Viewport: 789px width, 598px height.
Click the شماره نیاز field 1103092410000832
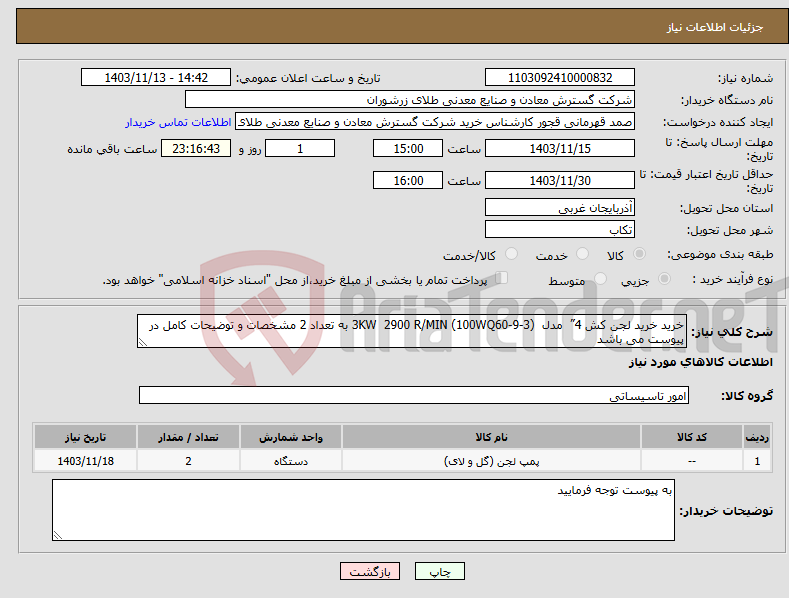tap(560, 78)
